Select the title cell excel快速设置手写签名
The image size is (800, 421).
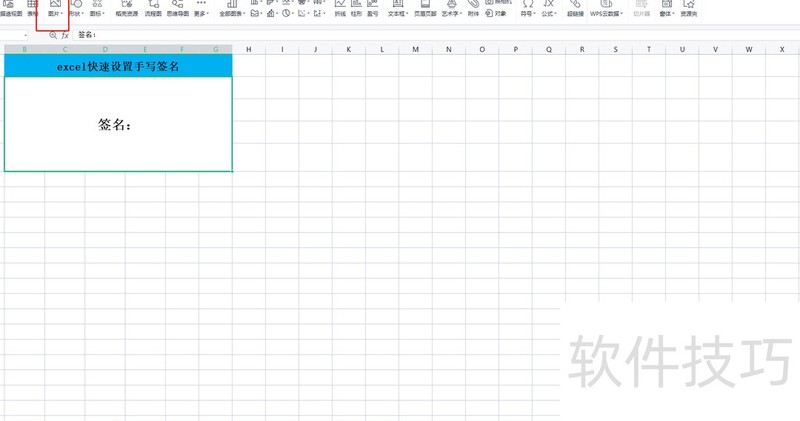(x=118, y=66)
